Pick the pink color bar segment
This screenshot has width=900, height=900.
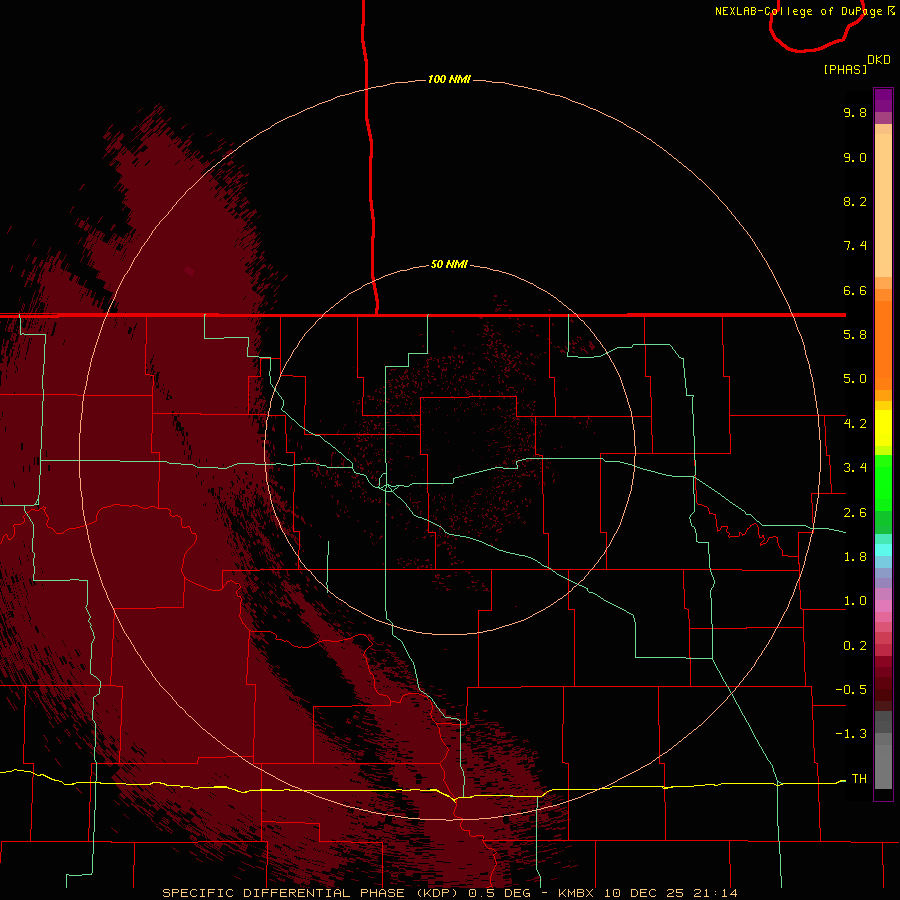point(883,606)
